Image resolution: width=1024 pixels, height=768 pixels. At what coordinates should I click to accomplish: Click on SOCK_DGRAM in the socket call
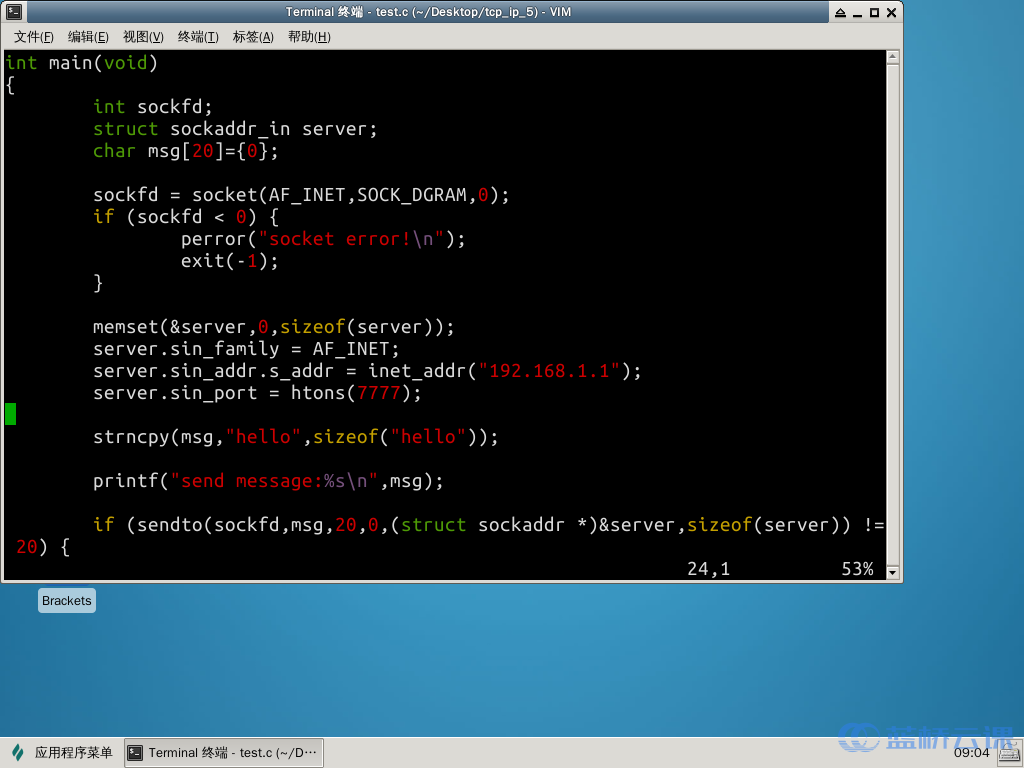click(411, 195)
